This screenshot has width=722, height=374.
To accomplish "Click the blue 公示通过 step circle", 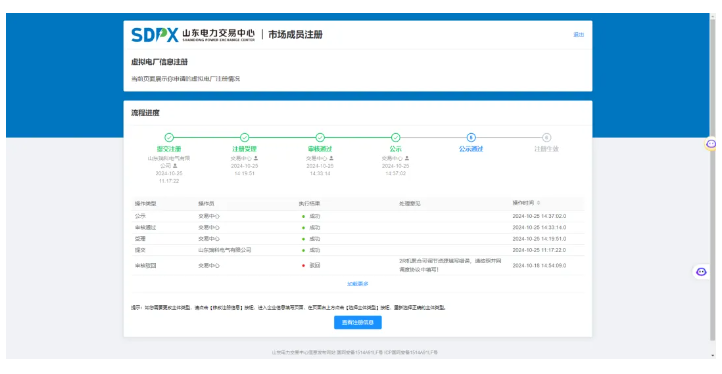I will click(x=471, y=137).
